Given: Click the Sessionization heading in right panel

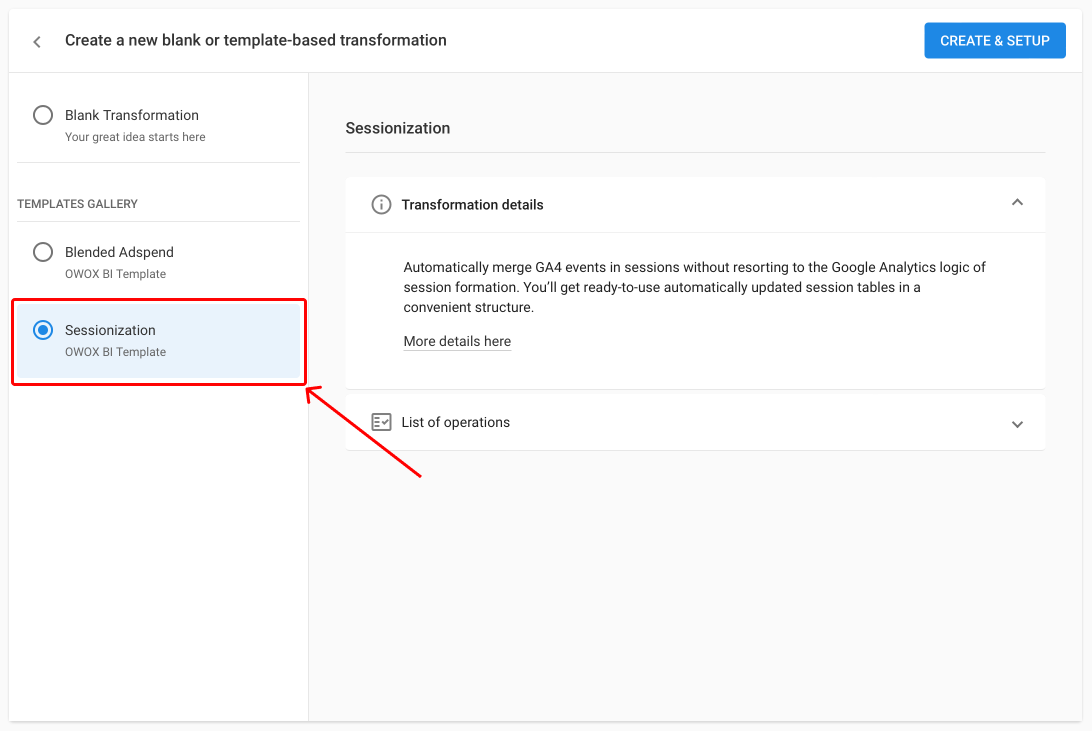Looking at the screenshot, I should pos(398,128).
